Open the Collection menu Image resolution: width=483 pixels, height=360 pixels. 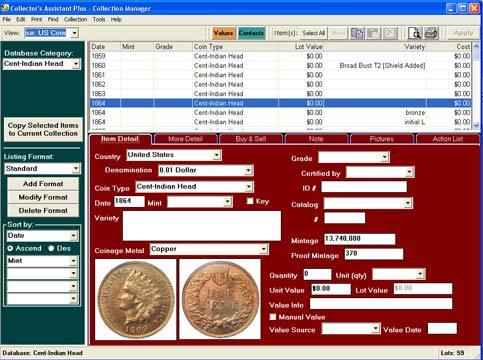[75, 19]
